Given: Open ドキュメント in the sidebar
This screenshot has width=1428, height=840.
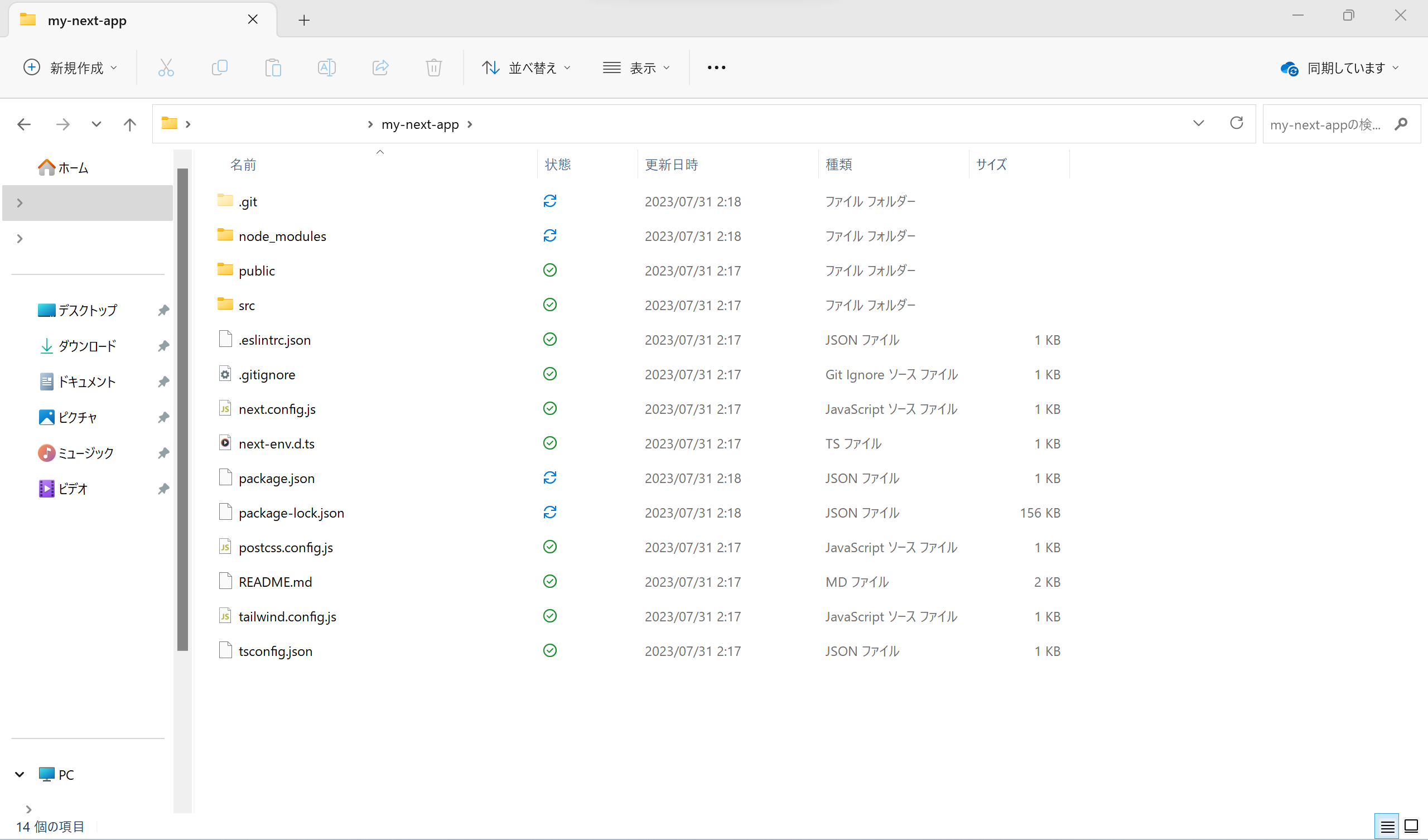Looking at the screenshot, I should coord(78,382).
